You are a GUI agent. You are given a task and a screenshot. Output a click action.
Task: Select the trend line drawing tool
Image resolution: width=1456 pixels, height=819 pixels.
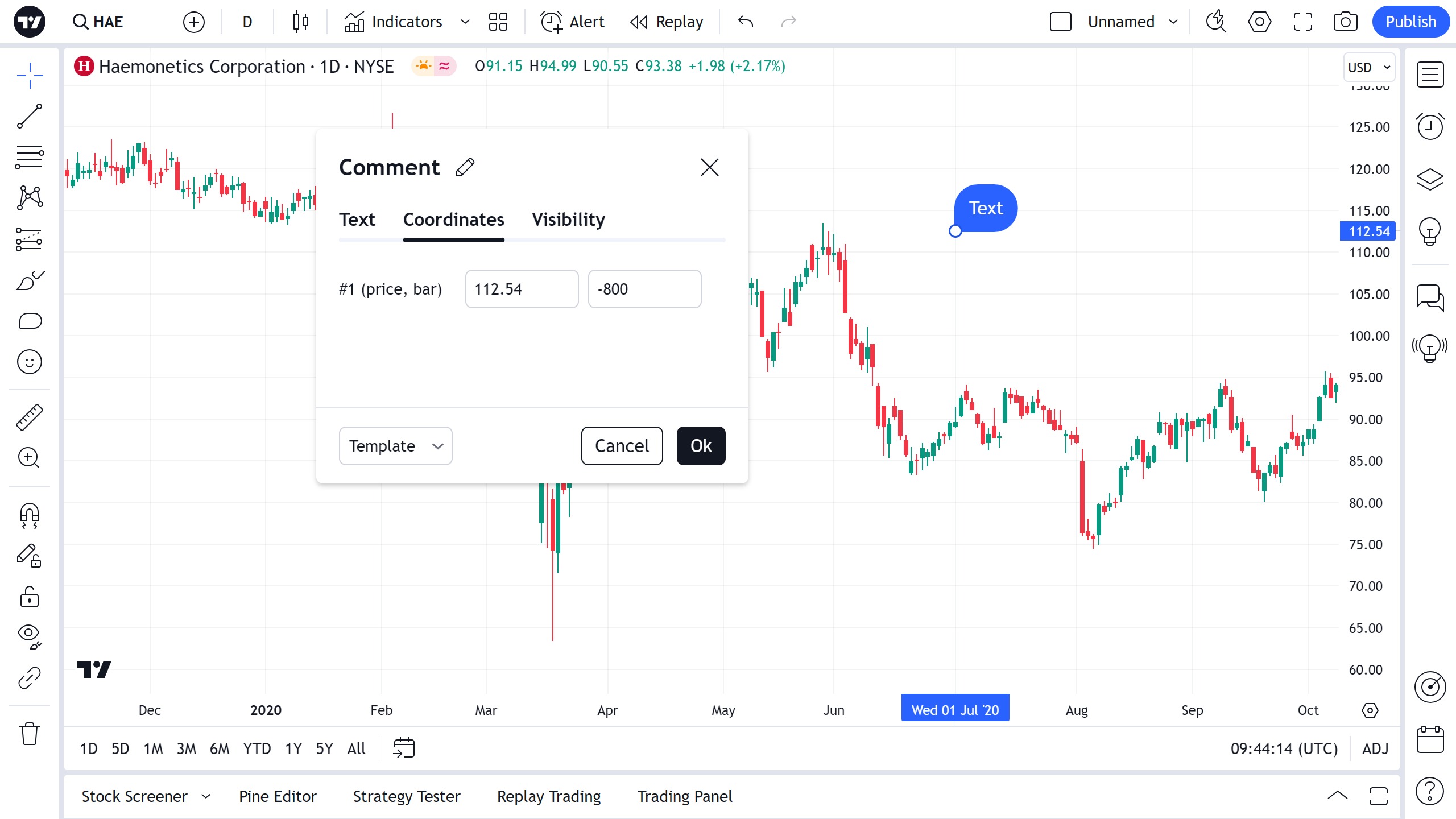(x=30, y=116)
